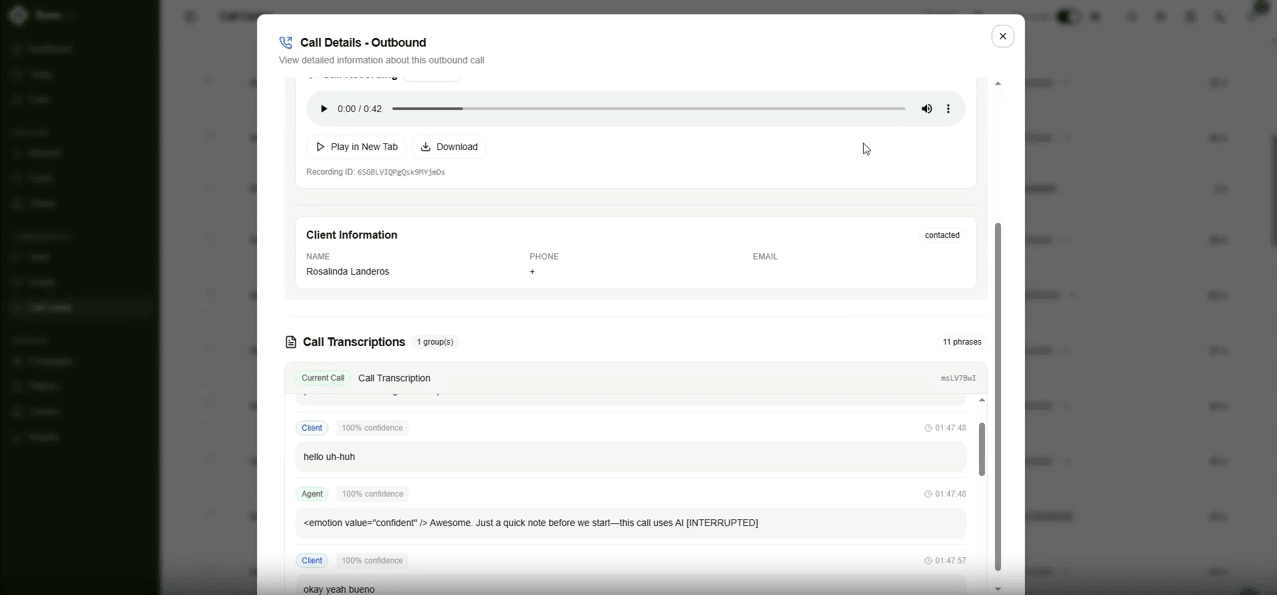The width and height of the screenshot is (1277, 595).
Task: Mute the recording volume speaker icon
Action: pyautogui.click(x=927, y=109)
